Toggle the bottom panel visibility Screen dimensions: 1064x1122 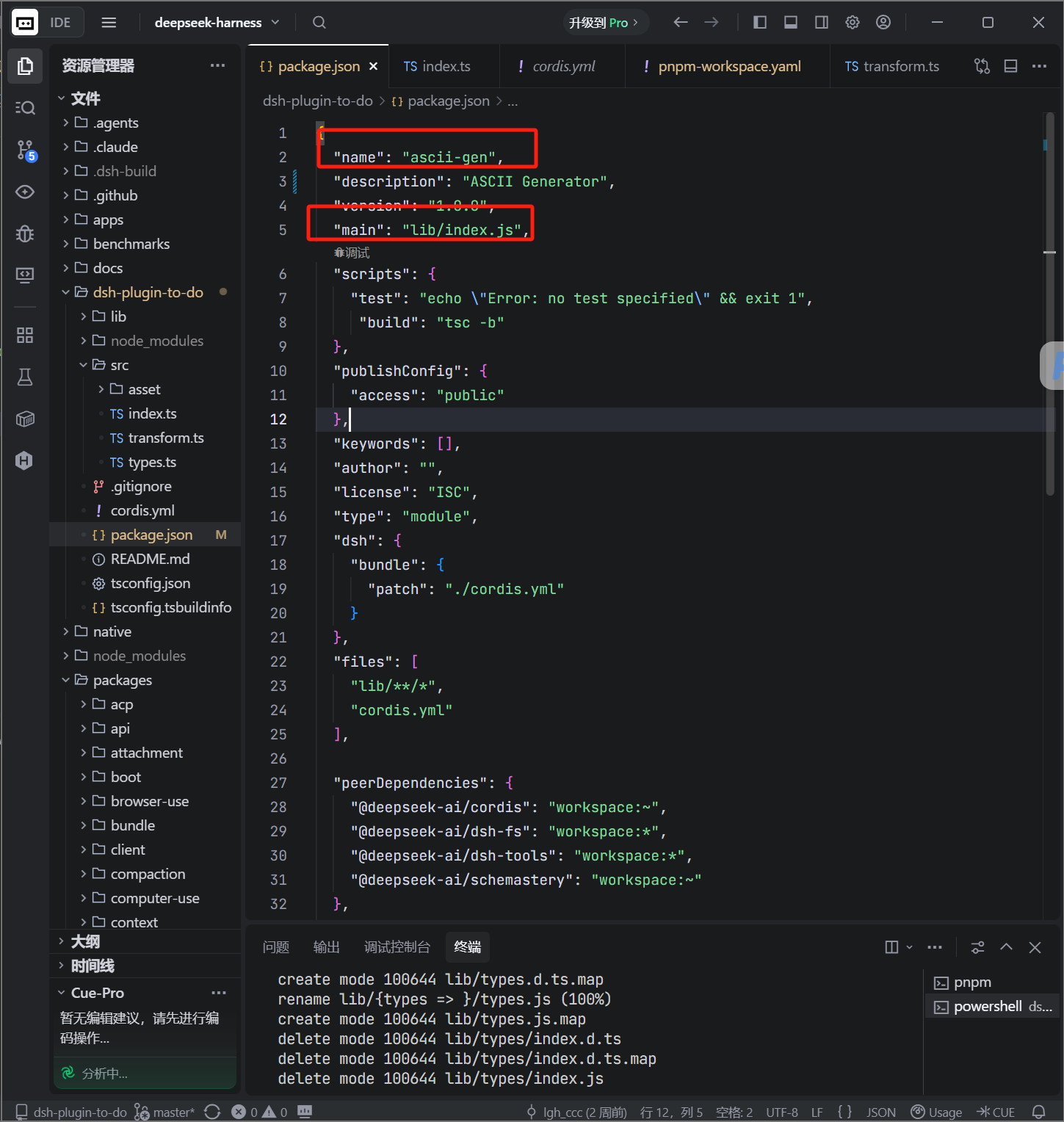point(791,23)
